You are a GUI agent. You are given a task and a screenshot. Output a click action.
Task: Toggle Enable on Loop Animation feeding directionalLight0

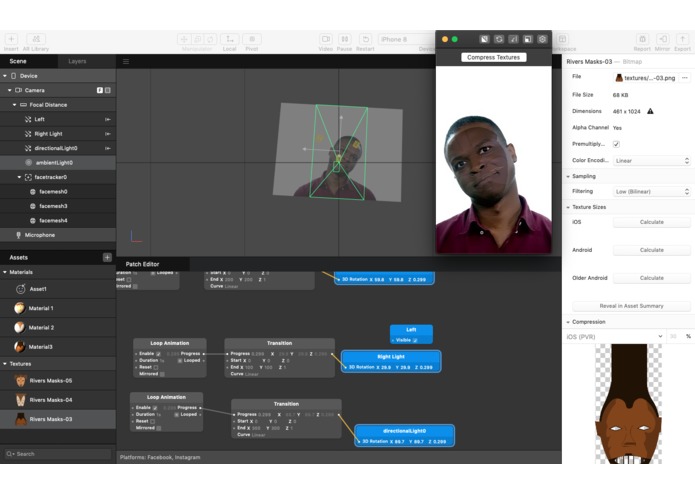155,408
